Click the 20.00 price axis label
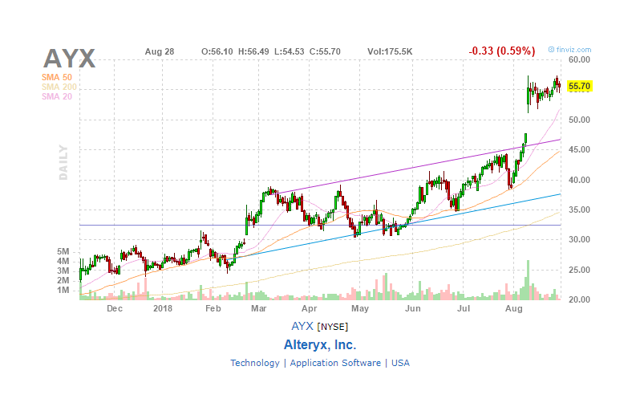640x411 pixels. (x=580, y=300)
